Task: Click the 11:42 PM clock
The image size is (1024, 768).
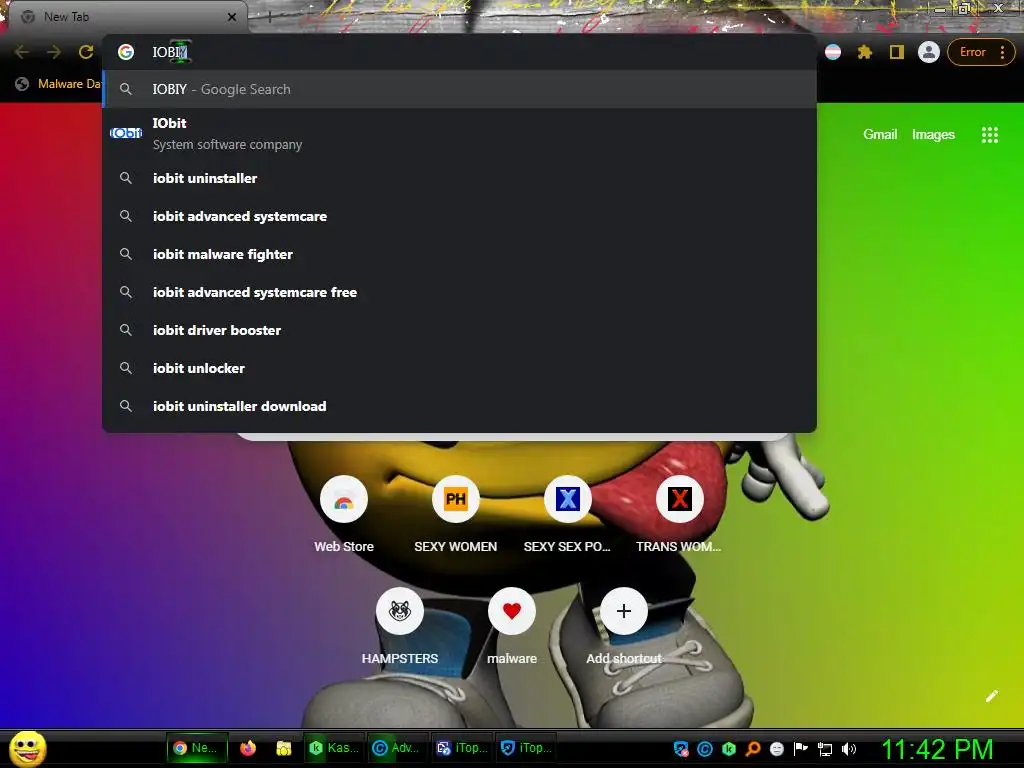Action: [937, 749]
